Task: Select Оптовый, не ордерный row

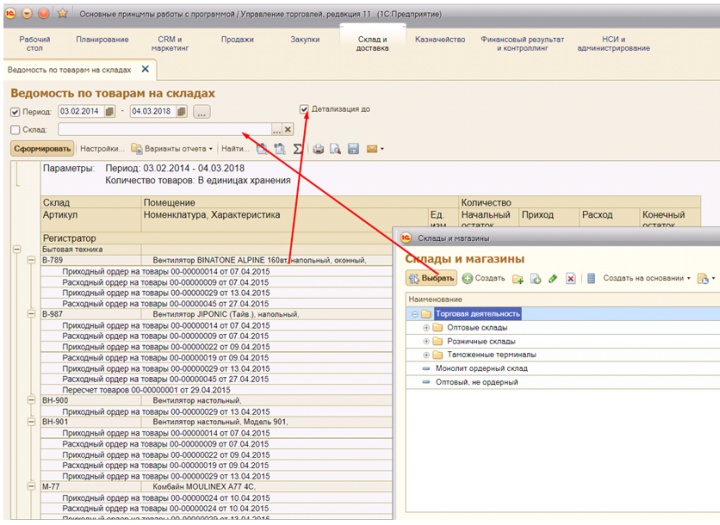Action: tap(563, 382)
